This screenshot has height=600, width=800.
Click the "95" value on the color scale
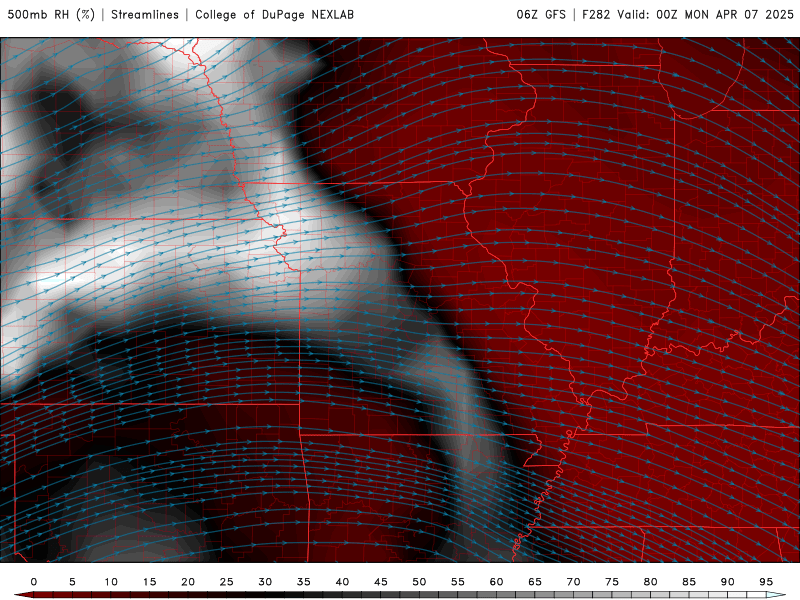pos(766,582)
